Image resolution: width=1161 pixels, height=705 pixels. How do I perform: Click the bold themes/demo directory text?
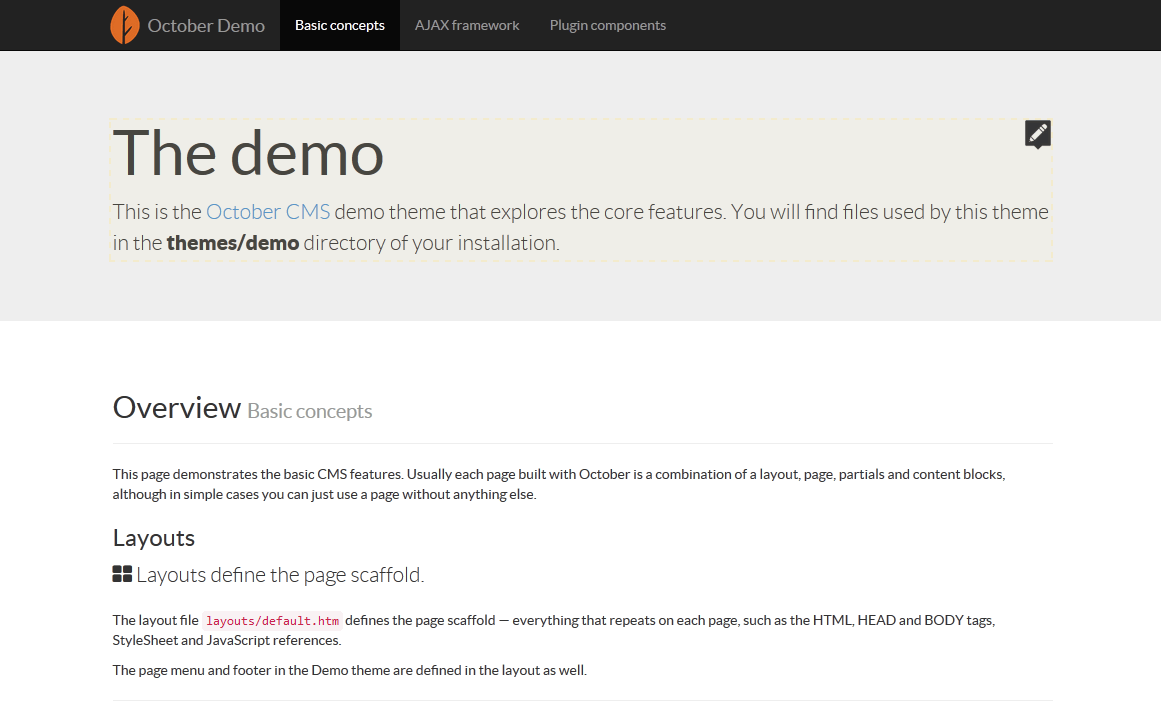click(232, 243)
